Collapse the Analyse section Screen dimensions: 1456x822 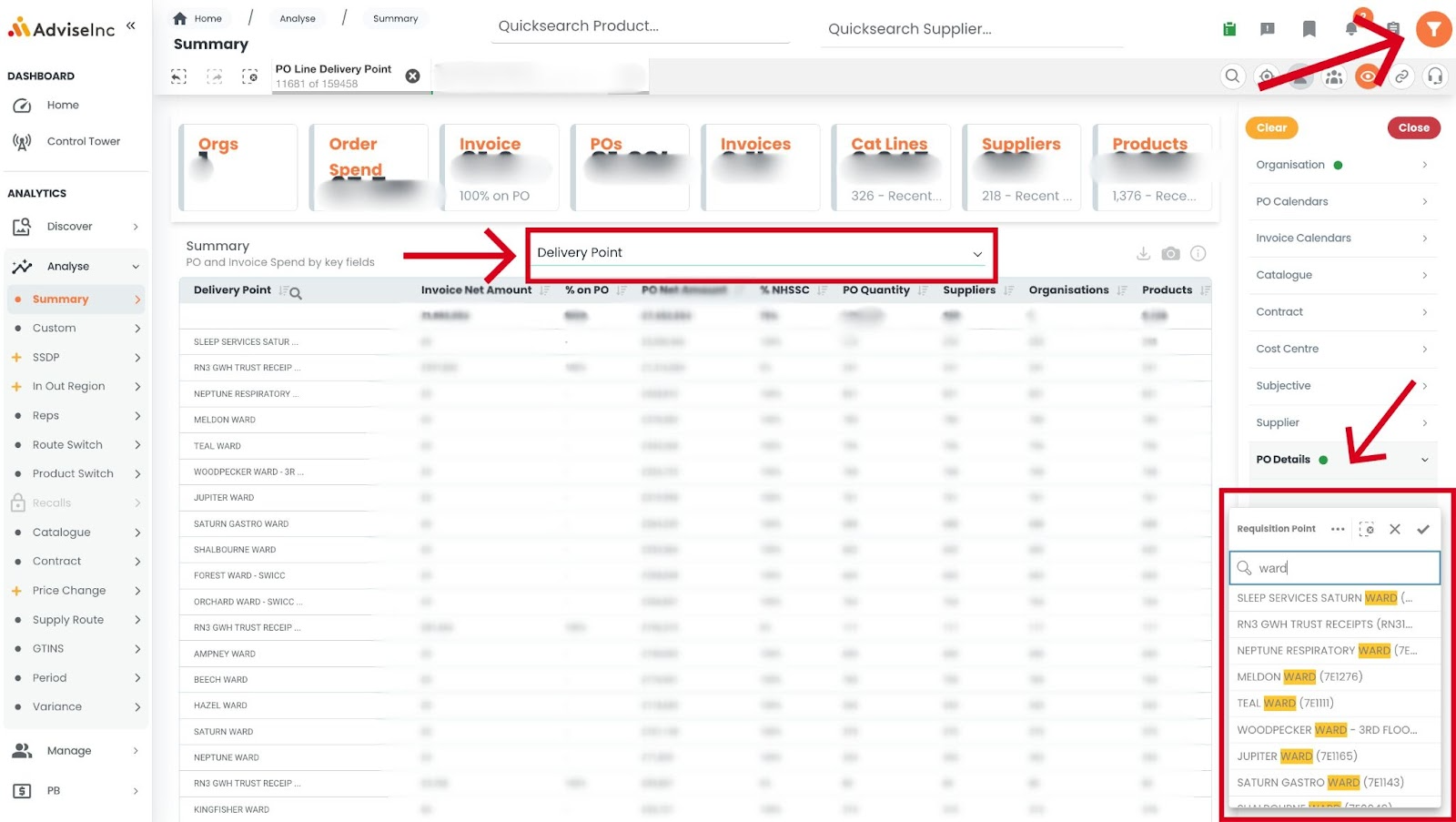point(76,266)
